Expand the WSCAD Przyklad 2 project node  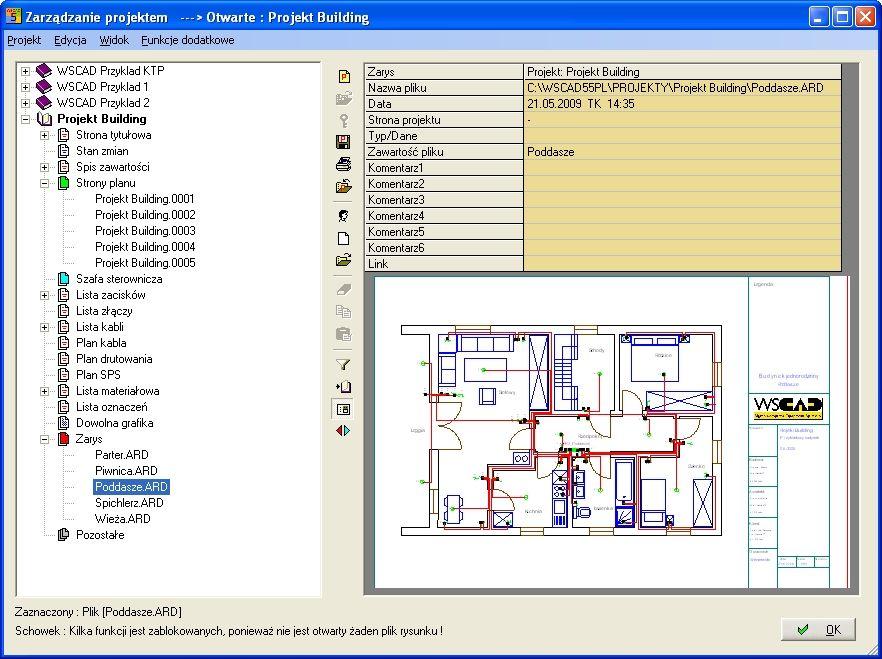click(x=25, y=103)
